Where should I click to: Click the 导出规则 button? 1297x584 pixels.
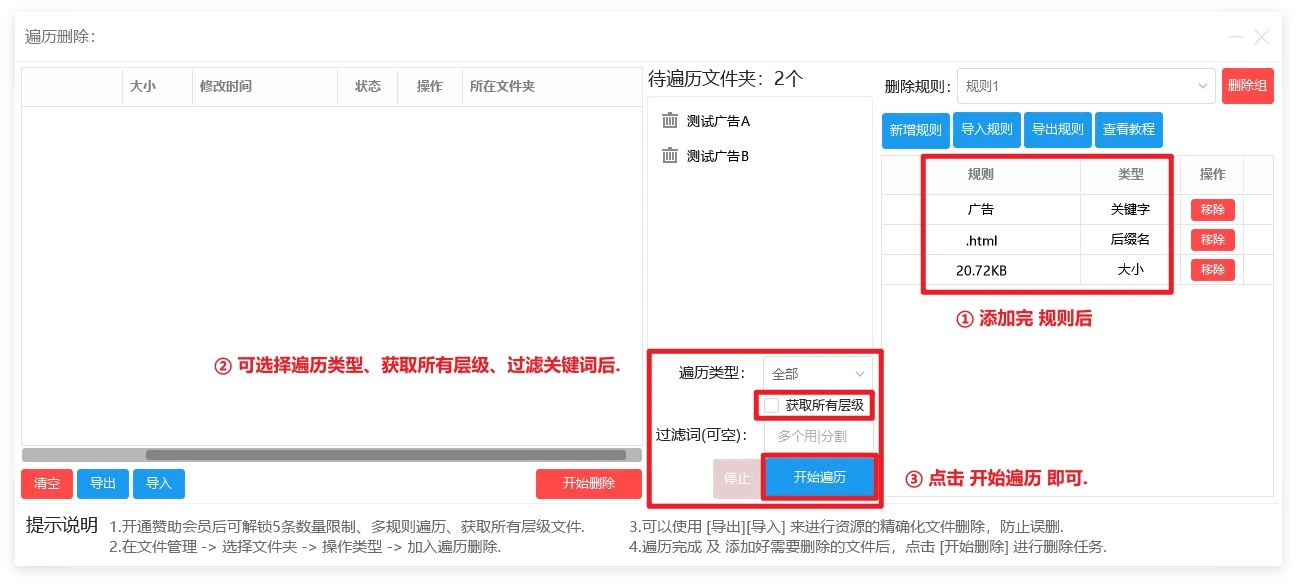point(1057,130)
